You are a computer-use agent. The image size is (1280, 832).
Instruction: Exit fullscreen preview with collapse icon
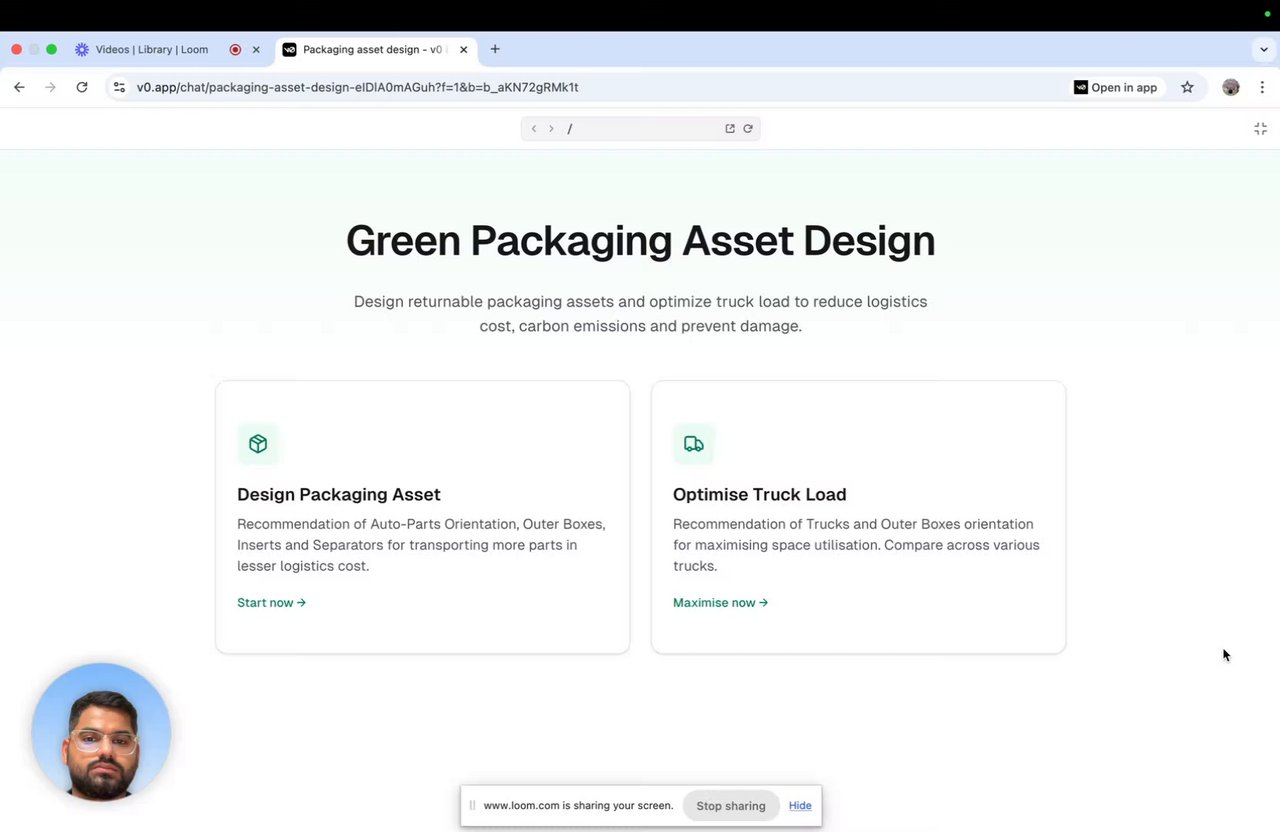pyautogui.click(x=1260, y=129)
